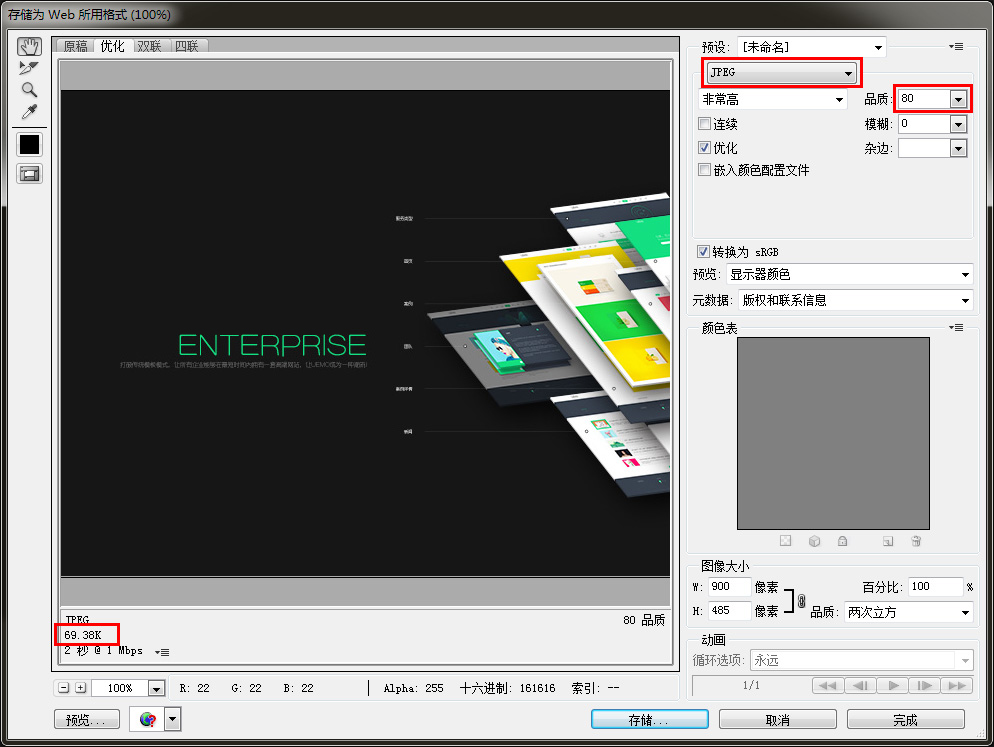
Task: Enable the 连续 (Progressive) checkbox
Action: pos(705,125)
